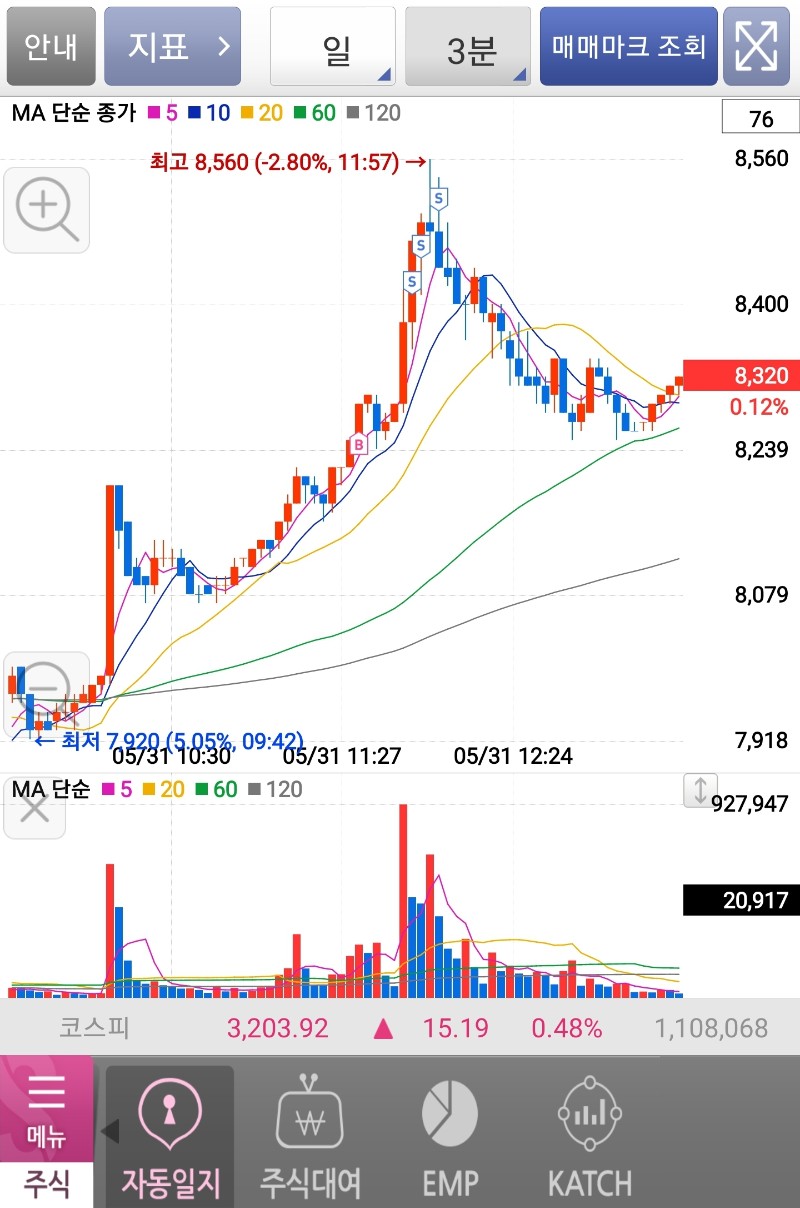This screenshot has height=1208, width=800.
Task: Tap the topmost S sell marker
Action: coord(438,198)
